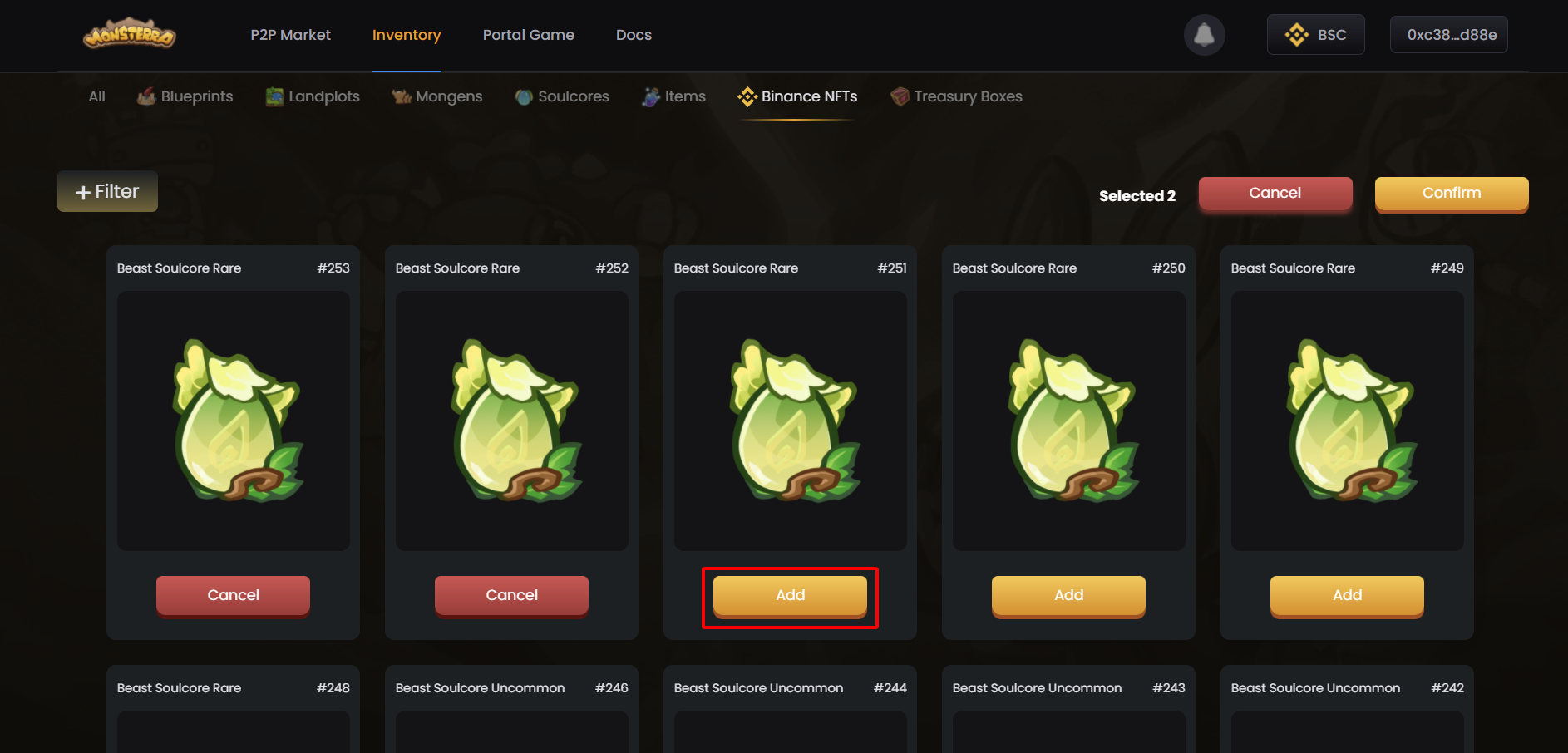Switch to the Mongens category
The width and height of the screenshot is (1568, 753).
437,96
